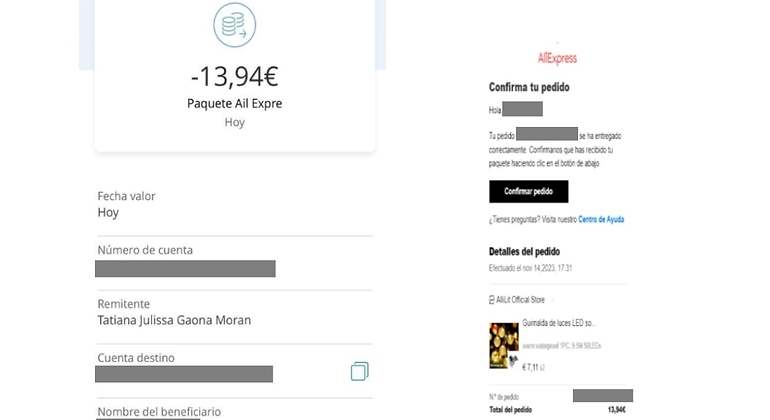Select the -13,94€ transfer amount

point(235,77)
